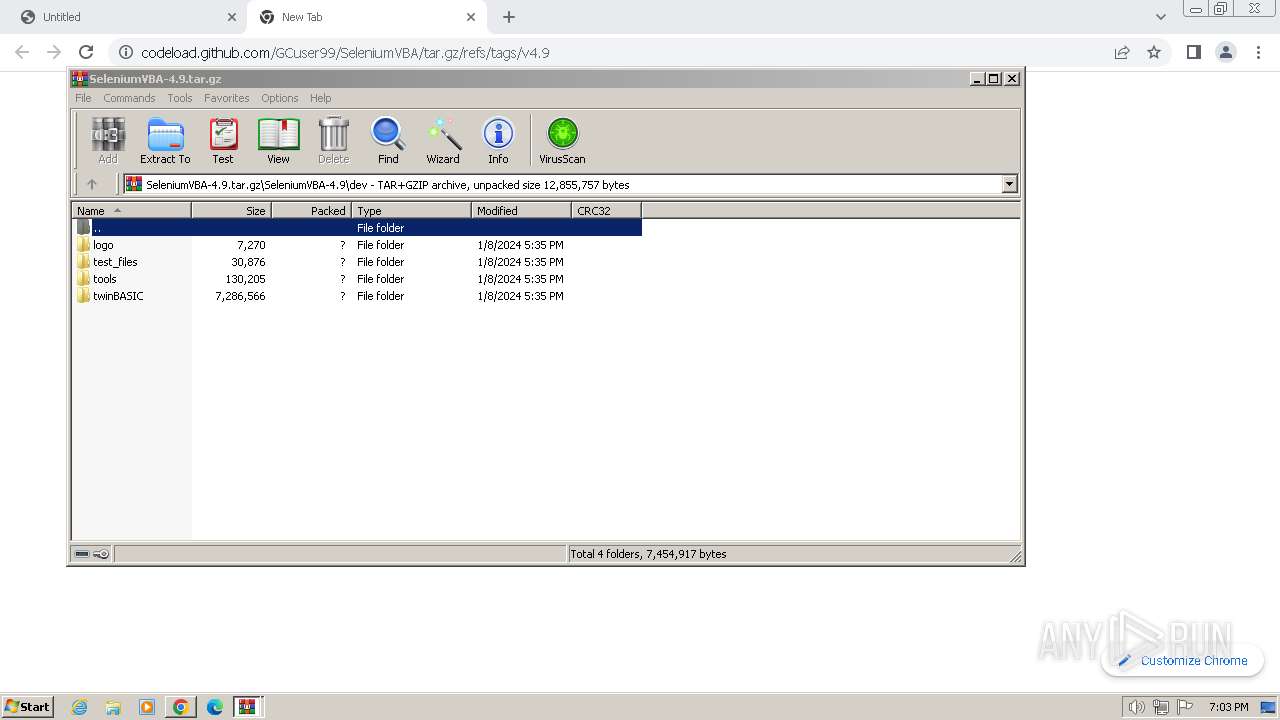Open File Explorer from taskbar
The height and width of the screenshot is (720, 1280).
[x=113, y=707]
